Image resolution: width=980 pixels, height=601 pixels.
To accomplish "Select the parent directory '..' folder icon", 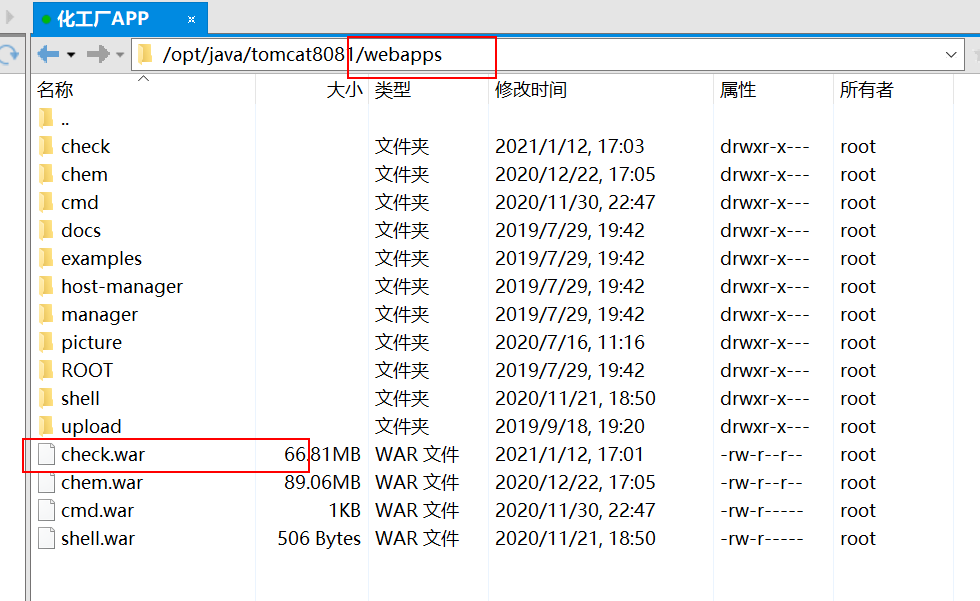I will pos(46,117).
